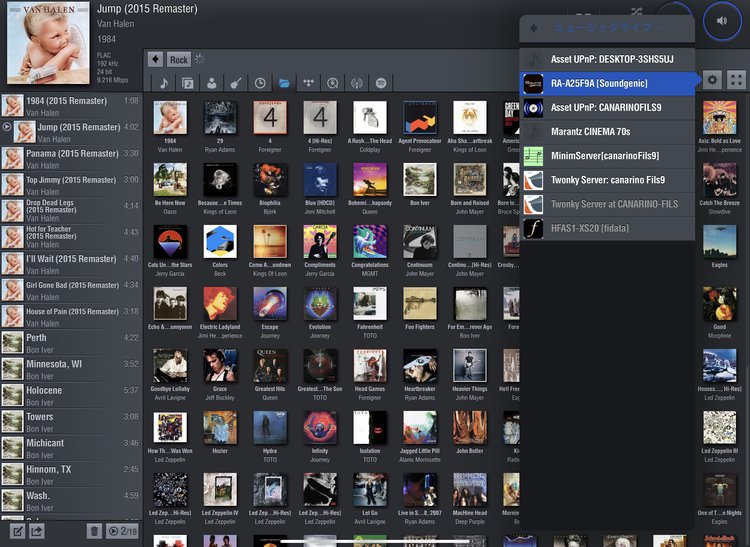Play Michicant by Bon Iver
The image size is (750, 547).
coord(71,448)
